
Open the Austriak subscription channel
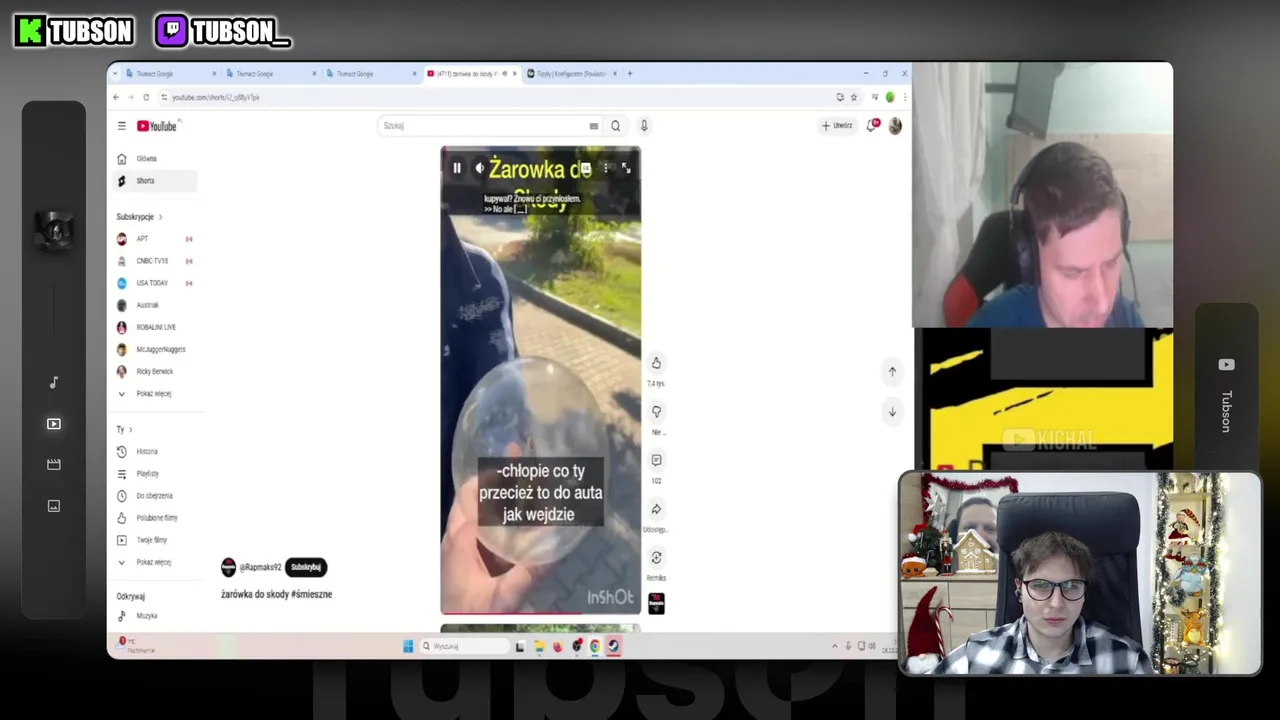pos(155,305)
